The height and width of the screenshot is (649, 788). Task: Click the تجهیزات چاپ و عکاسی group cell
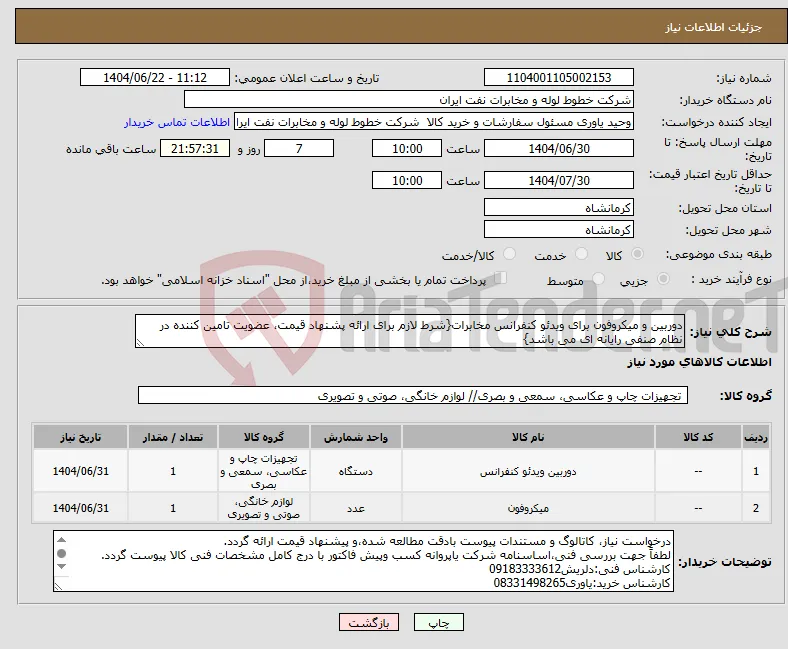(264, 472)
